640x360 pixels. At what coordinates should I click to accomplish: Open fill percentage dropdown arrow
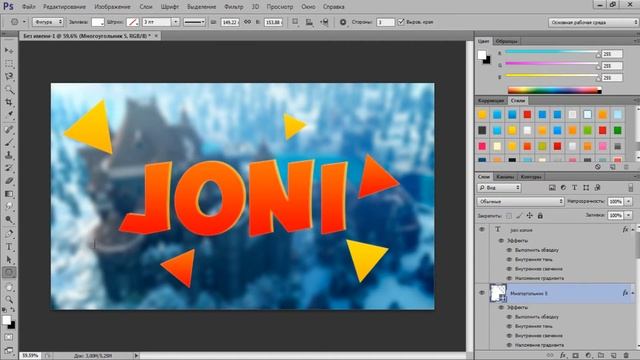tap(629, 216)
